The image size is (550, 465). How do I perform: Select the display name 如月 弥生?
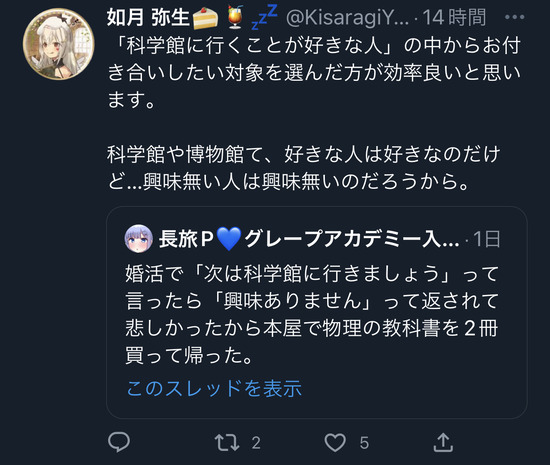click(148, 18)
